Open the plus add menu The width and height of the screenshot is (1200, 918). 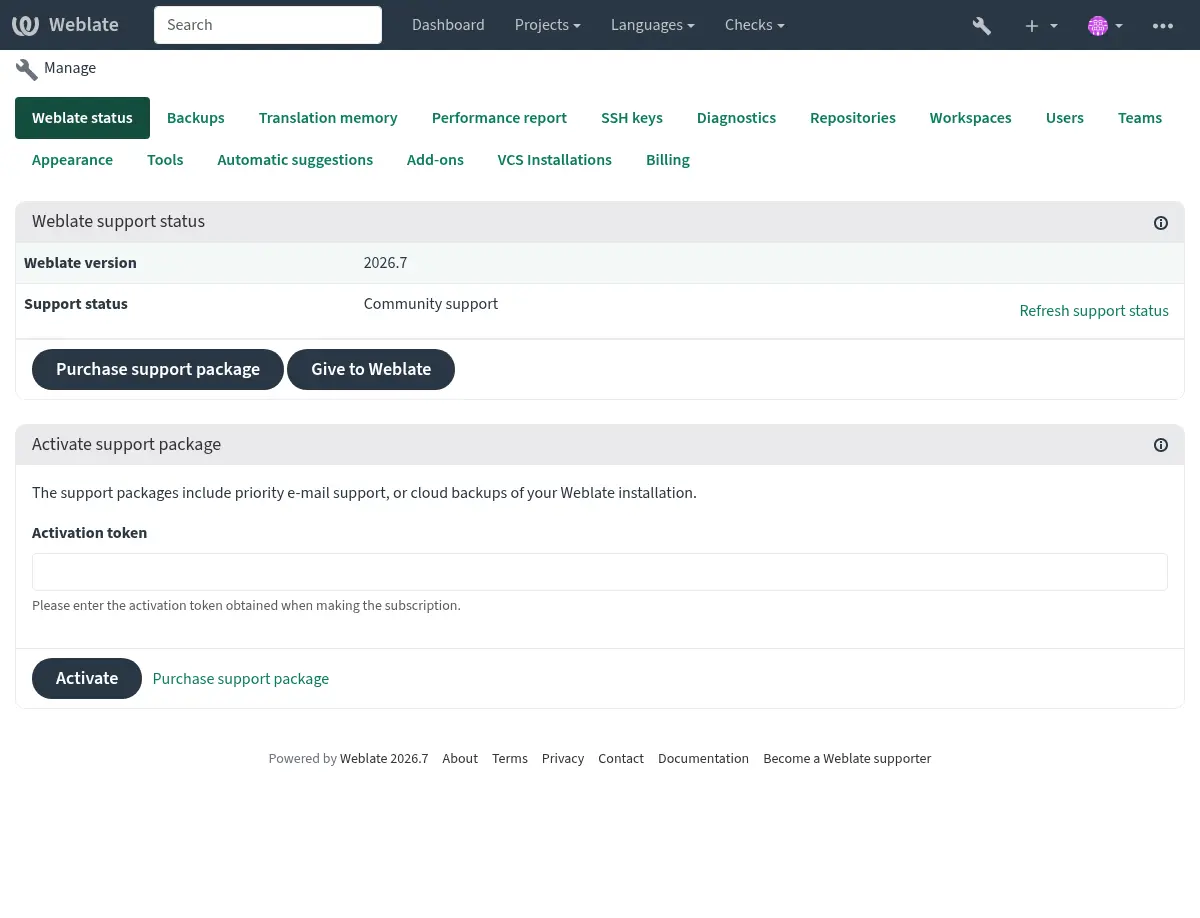1041,25
